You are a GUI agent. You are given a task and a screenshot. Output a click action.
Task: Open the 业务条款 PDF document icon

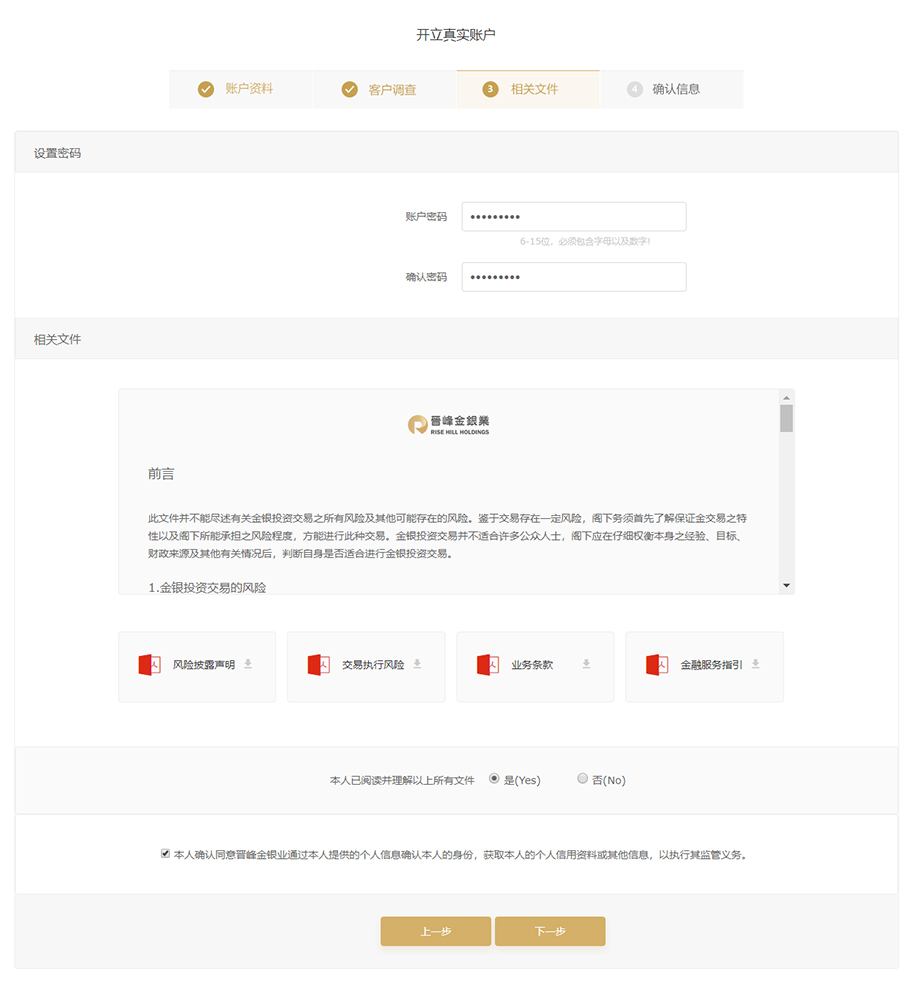coord(489,663)
